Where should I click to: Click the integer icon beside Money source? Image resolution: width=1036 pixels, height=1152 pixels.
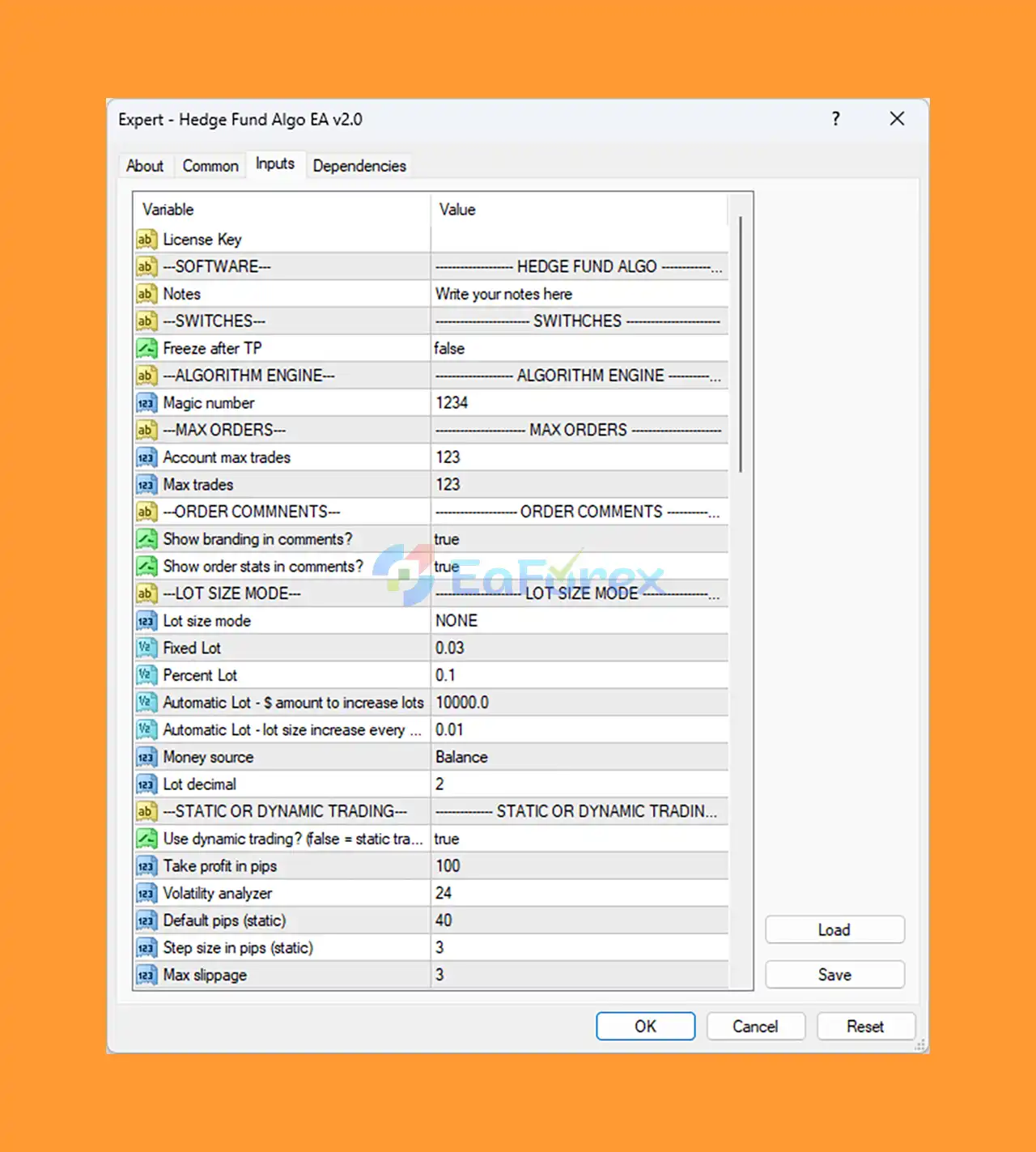pyautogui.click(x=146, y=757)
